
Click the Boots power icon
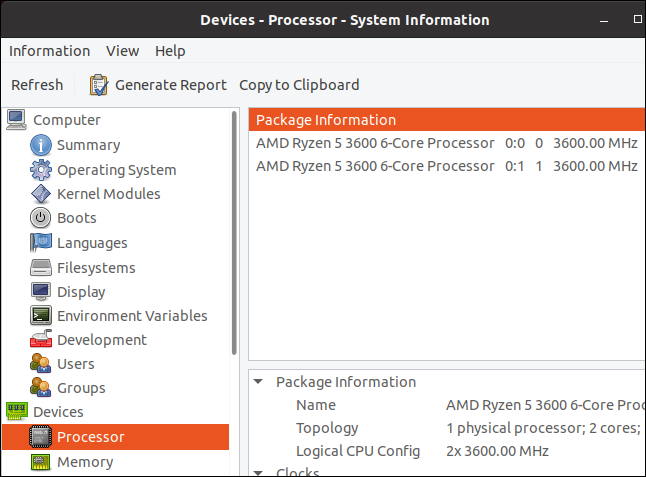tap(41, 218)
